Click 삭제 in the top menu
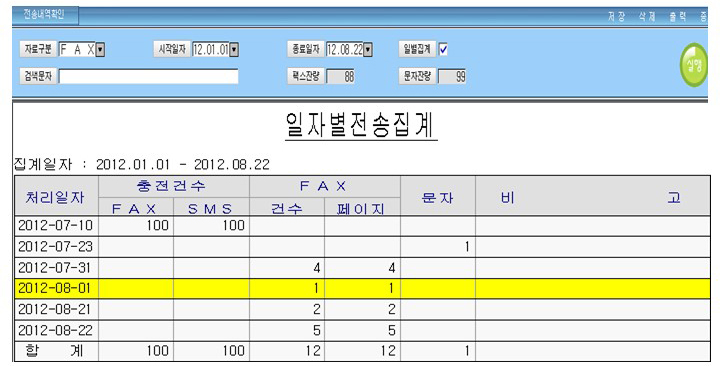 pyautogui.click(x=647, y=17)
